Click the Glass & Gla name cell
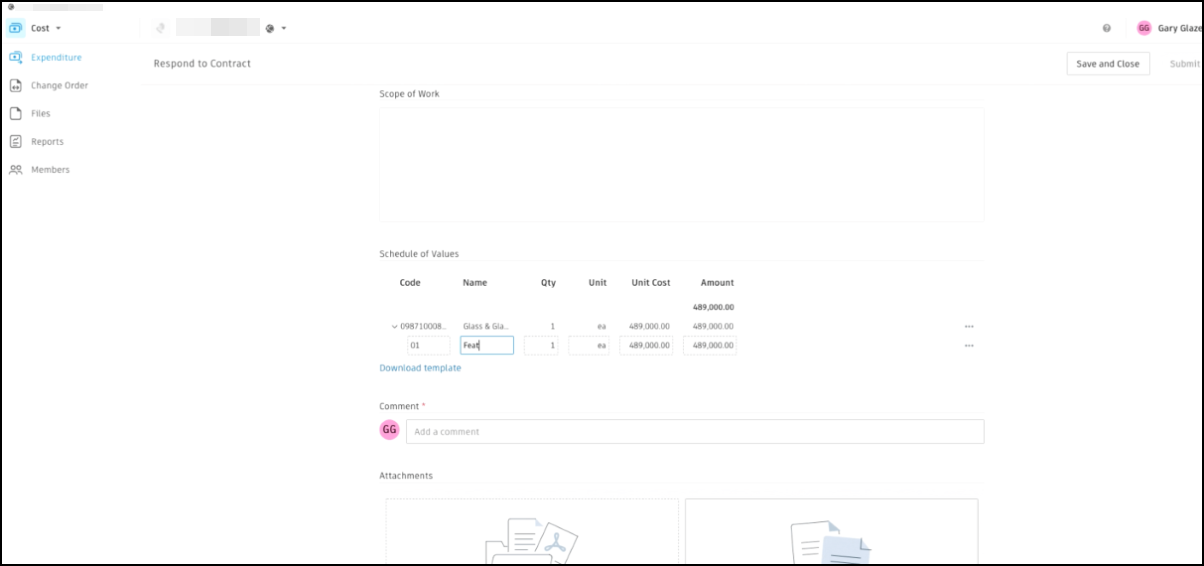The height and width of the screenshot is (566, 1204). [x=486, y=326]
